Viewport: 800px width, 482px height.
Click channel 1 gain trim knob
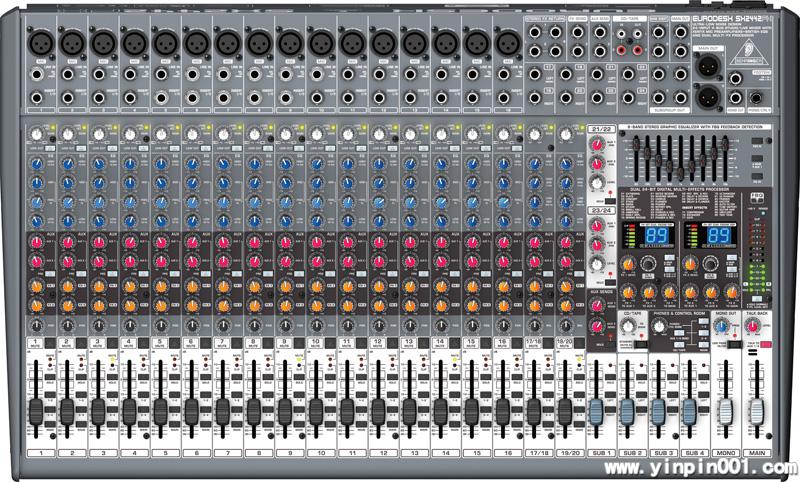[x=38, y=134]
